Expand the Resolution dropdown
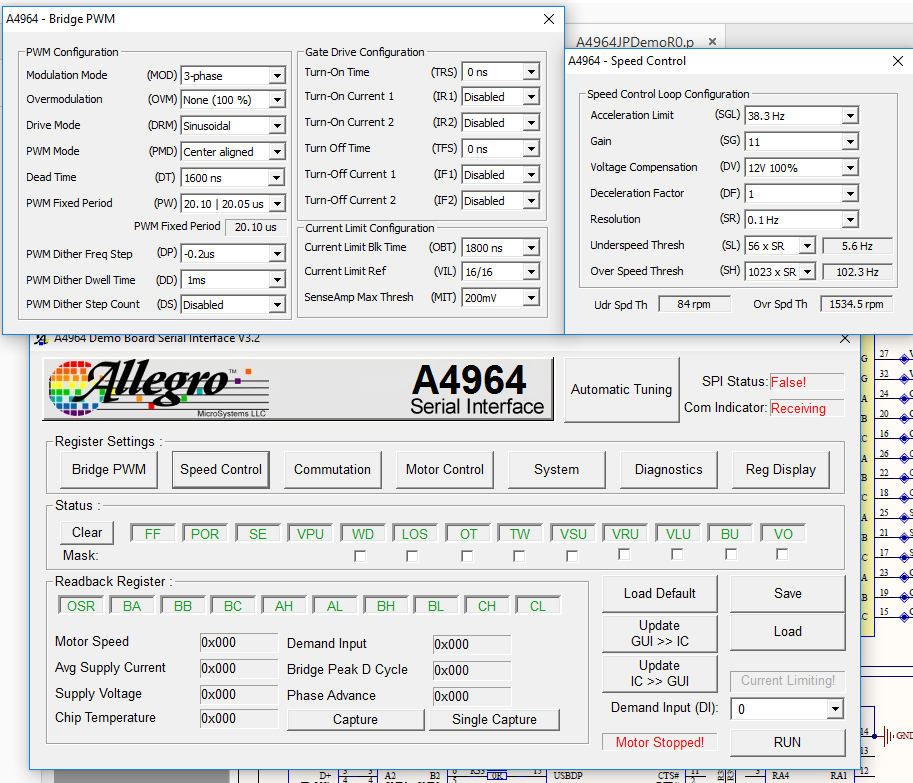Viewport: 913px width, 783px height. [x=850, y=219]
